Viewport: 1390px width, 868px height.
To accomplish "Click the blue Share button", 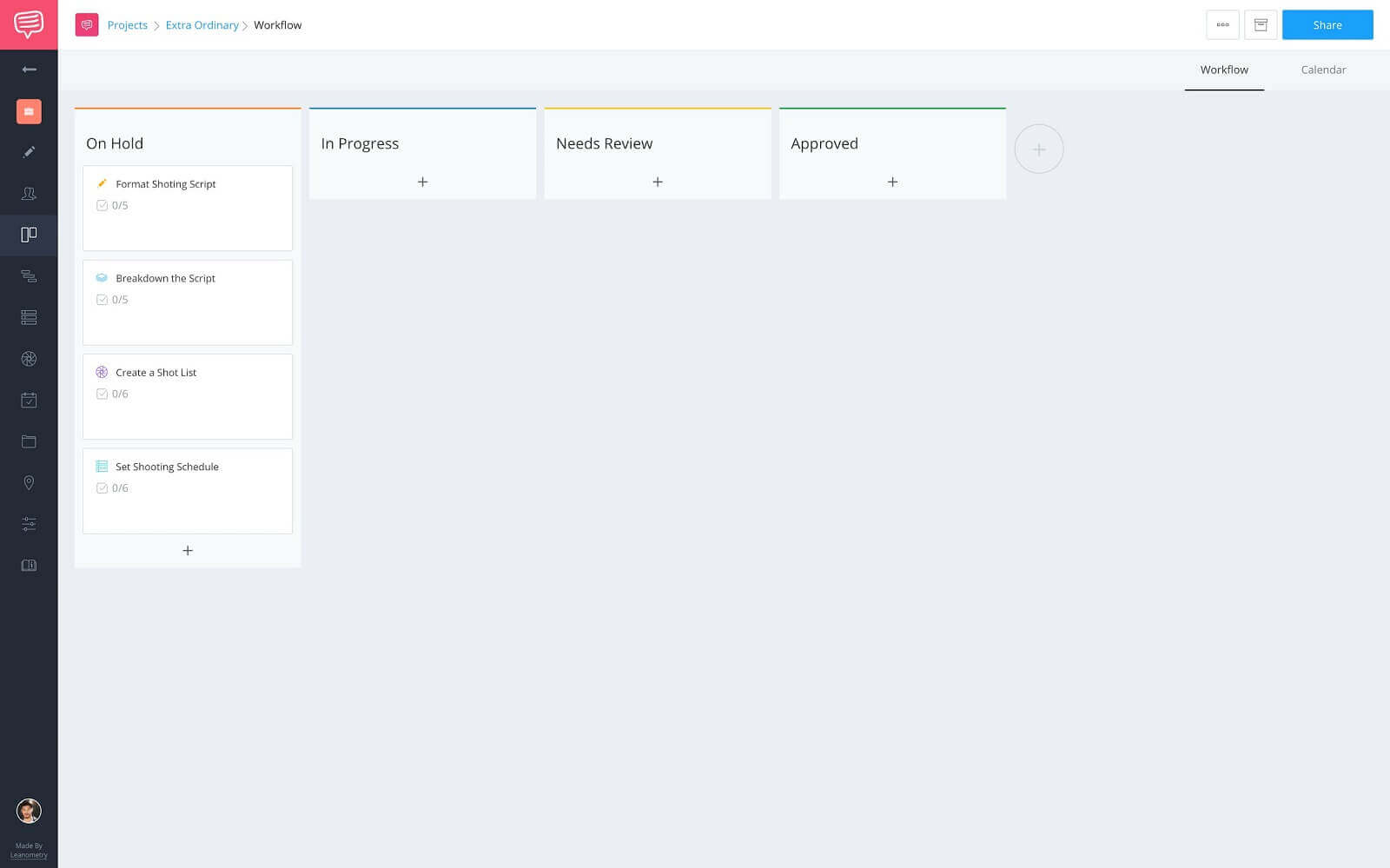I will pos(1327,25).
